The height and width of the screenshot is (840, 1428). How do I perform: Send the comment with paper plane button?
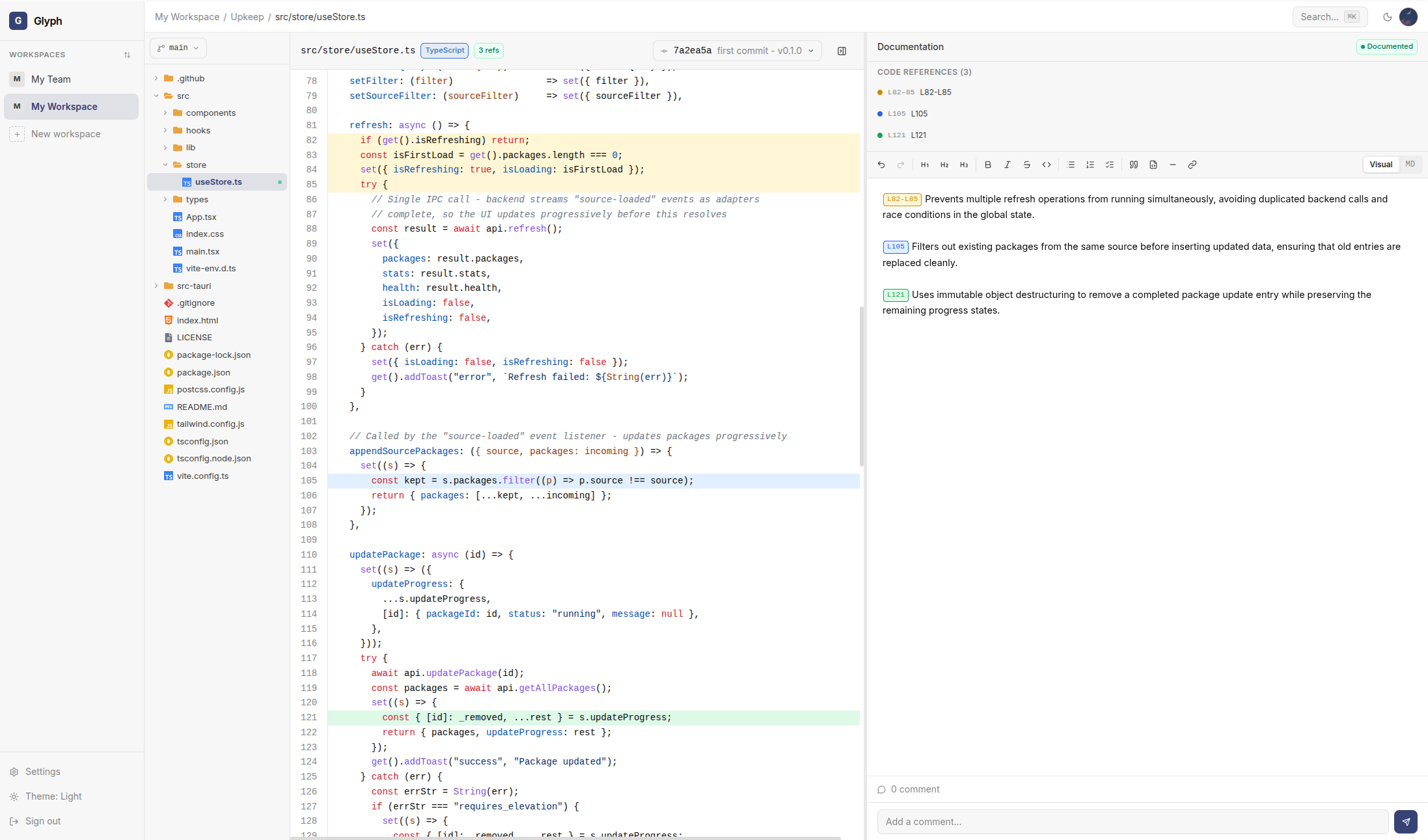[x=1406, y=822]
